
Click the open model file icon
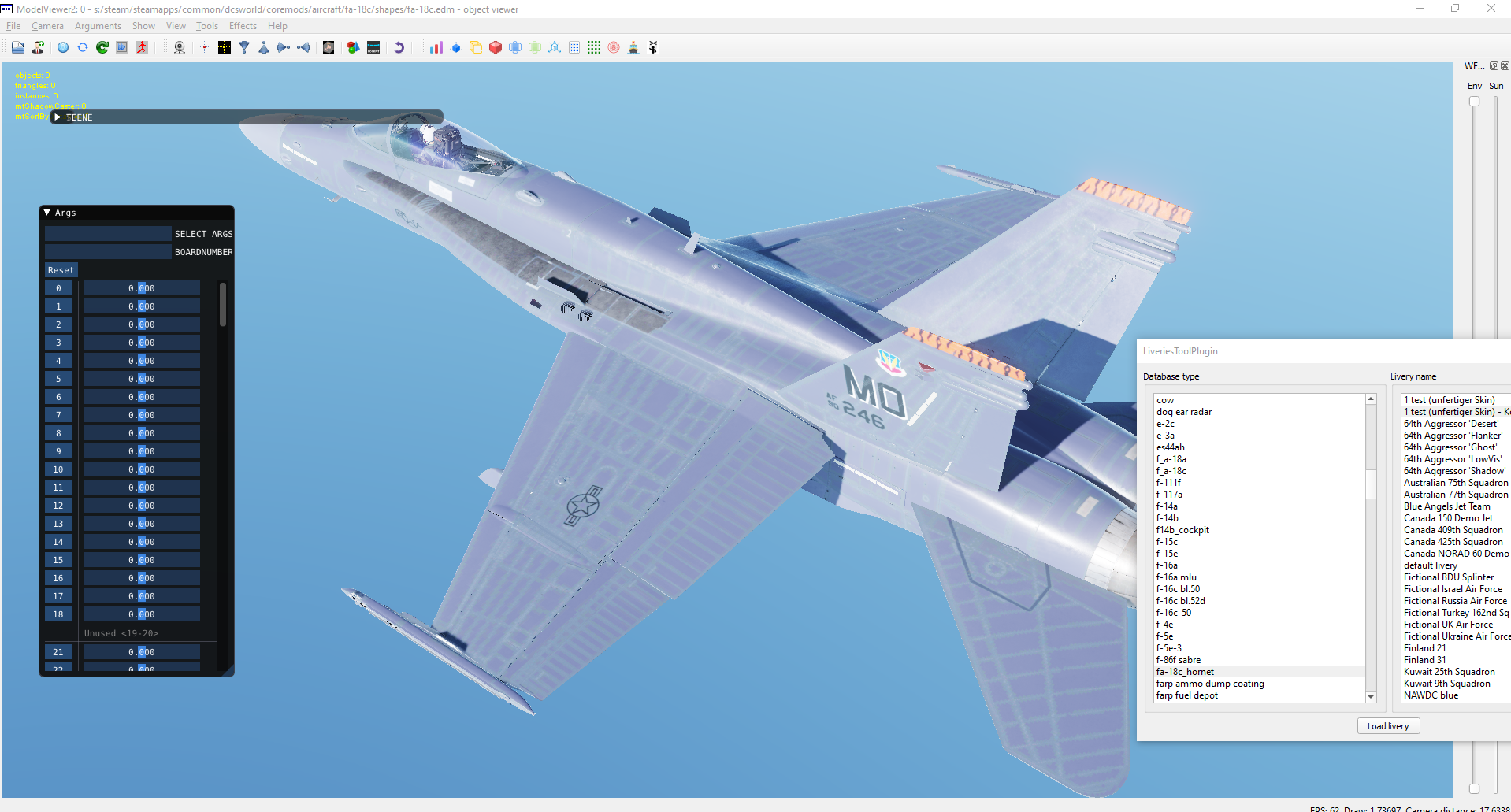tap(17, 47)
